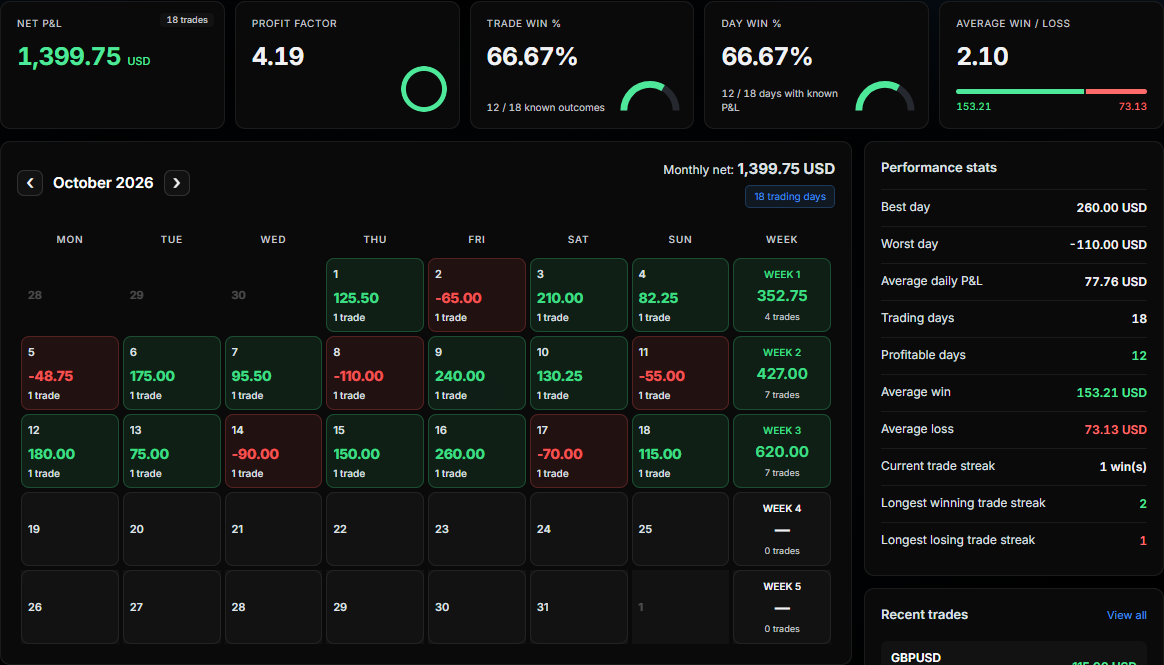This screenshot has height=665, width=1164.
Task: Open October 3 day cell with 210.00
Action: (x=578, y=295)
